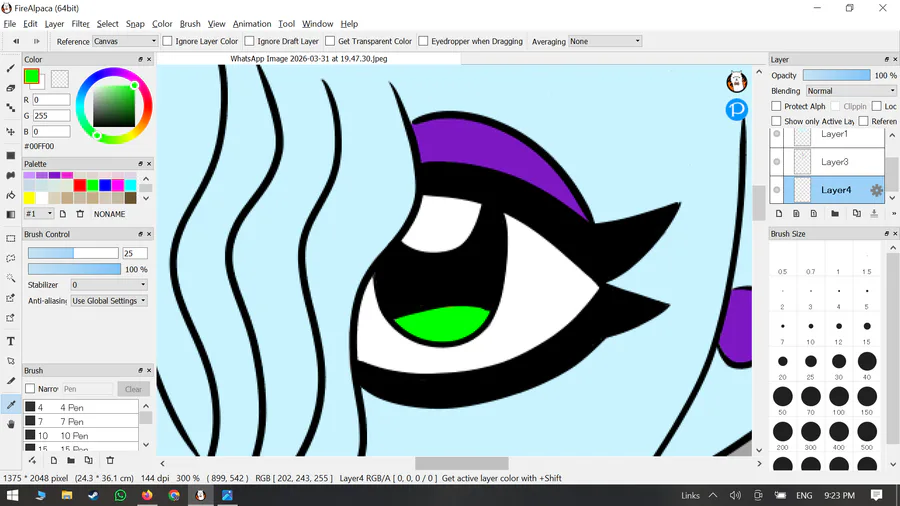Screen dimensions: 900x506
Task: Add a layer folder in Layer panel
Action: click(835, 213)
